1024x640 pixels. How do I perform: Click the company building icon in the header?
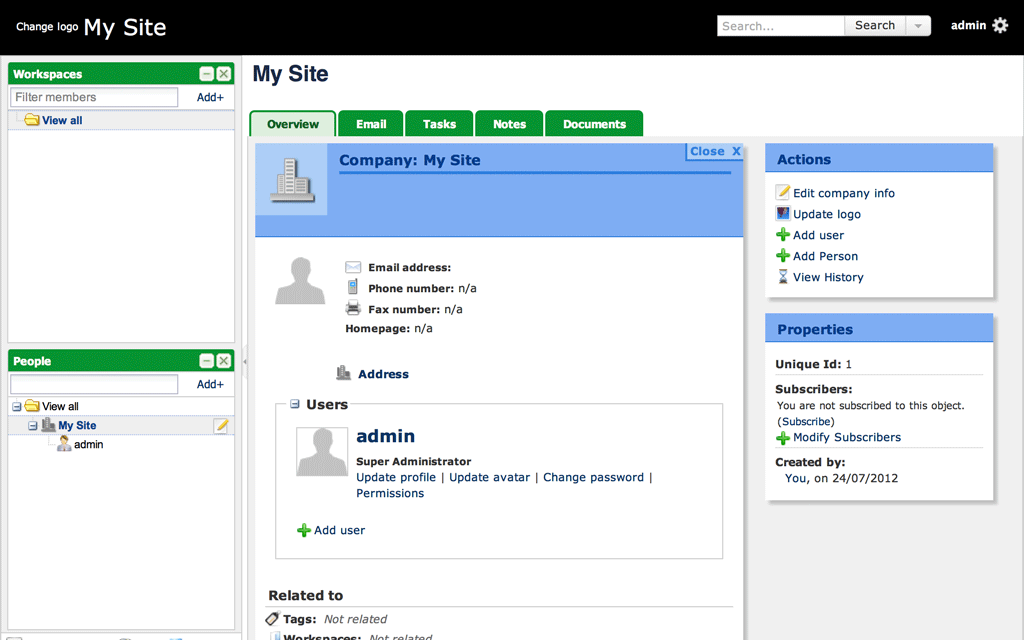[291, 179]
